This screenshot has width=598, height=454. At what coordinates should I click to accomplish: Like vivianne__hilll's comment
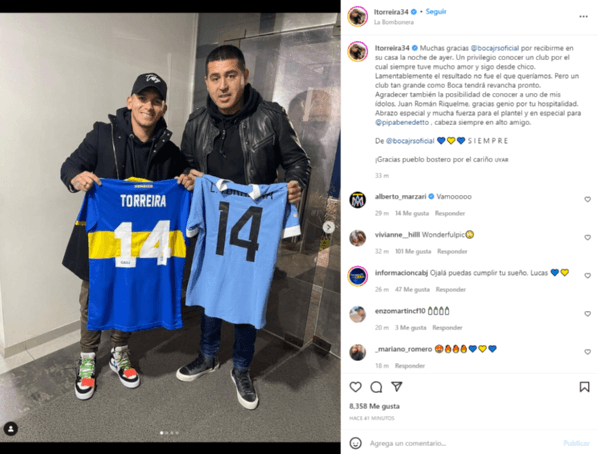587,237
